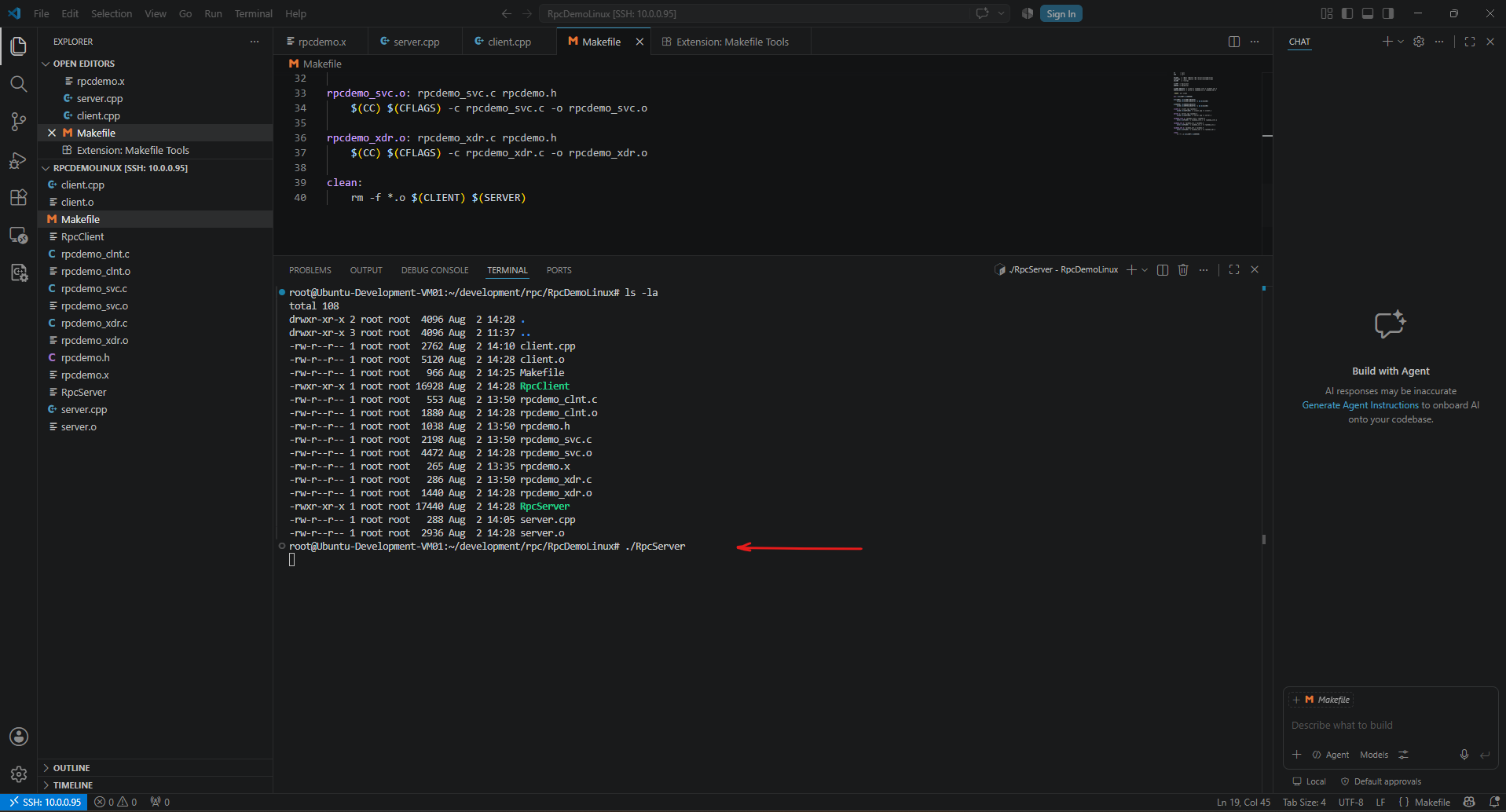Screen dimensions: 1506x812
Task: Focus the Describe what to build input
Action: [1390, 725]
